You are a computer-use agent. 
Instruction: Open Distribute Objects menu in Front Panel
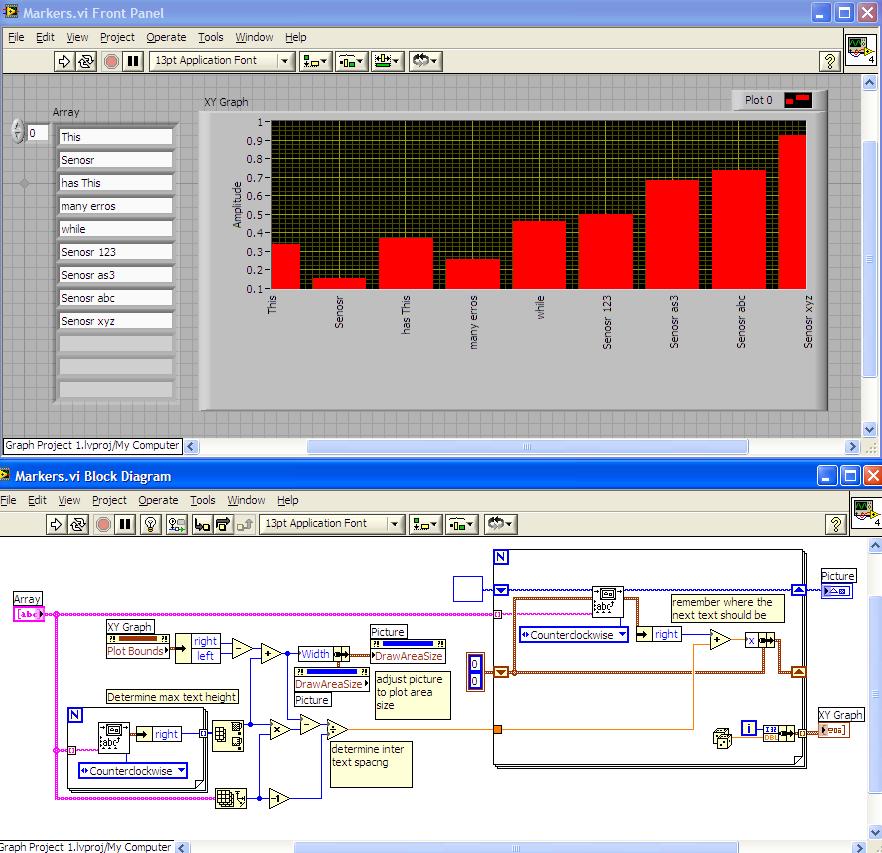352,61
